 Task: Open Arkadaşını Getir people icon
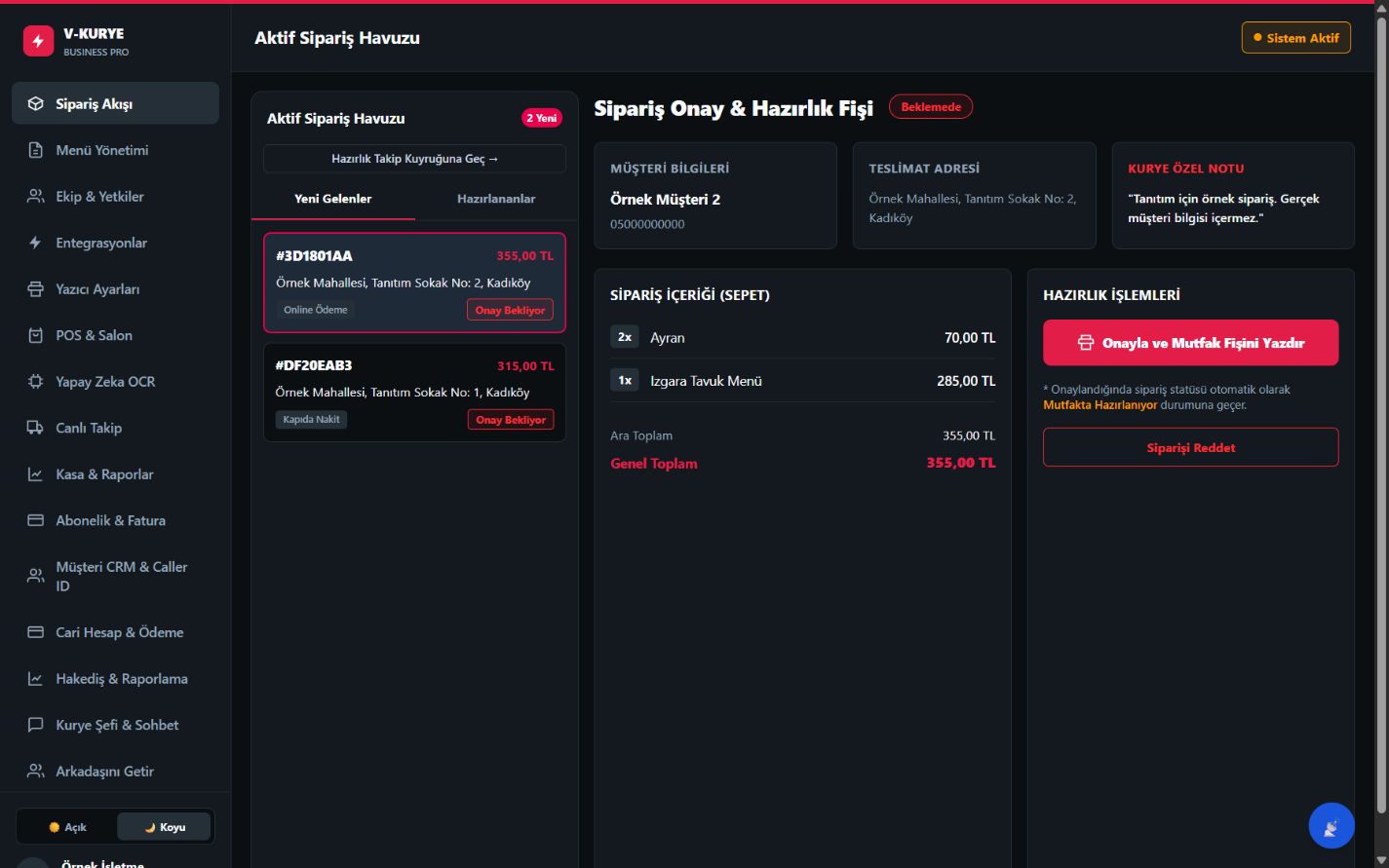(36, 772)
